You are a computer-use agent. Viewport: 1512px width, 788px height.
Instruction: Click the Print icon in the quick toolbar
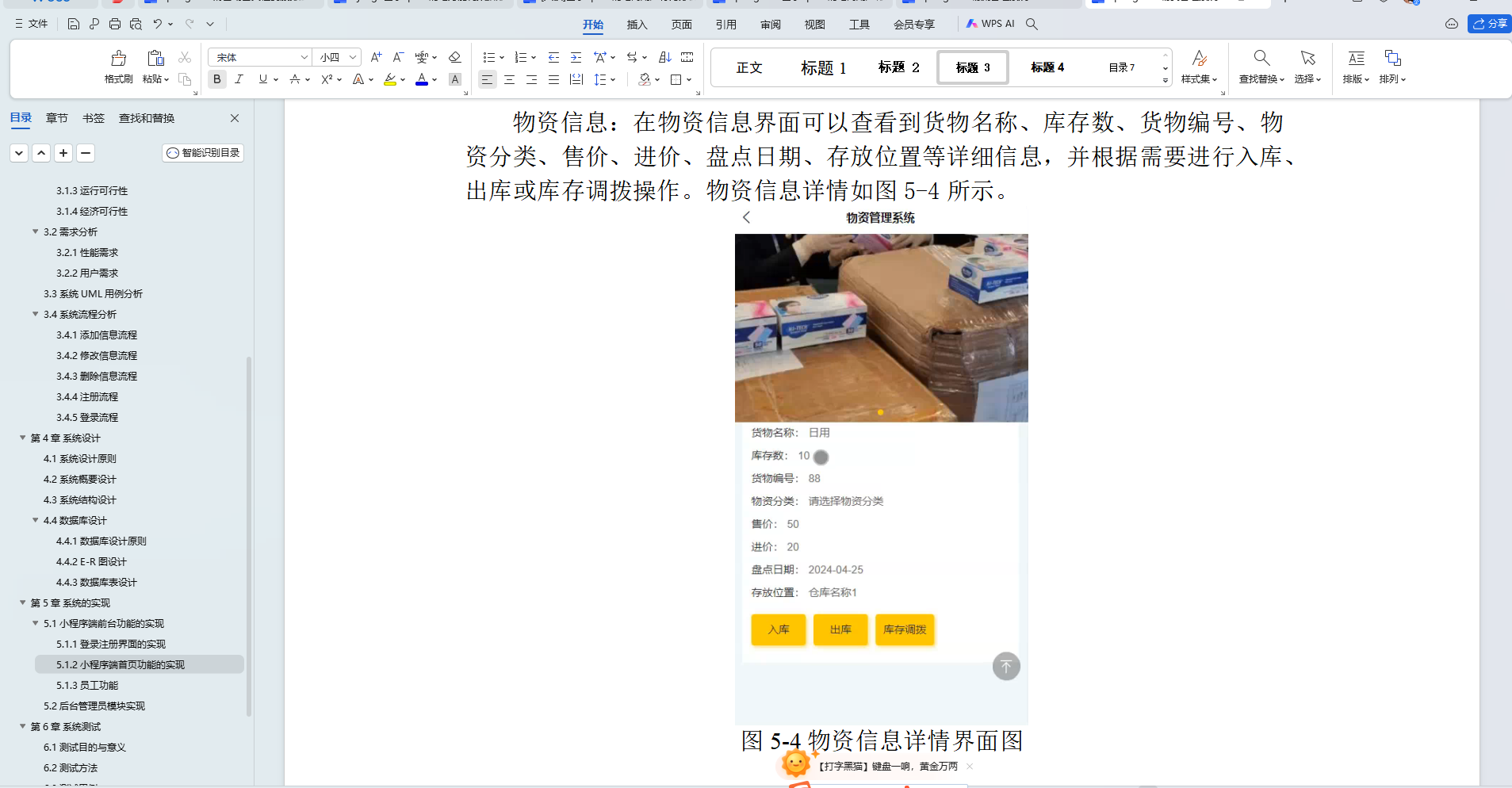[115, 24]
